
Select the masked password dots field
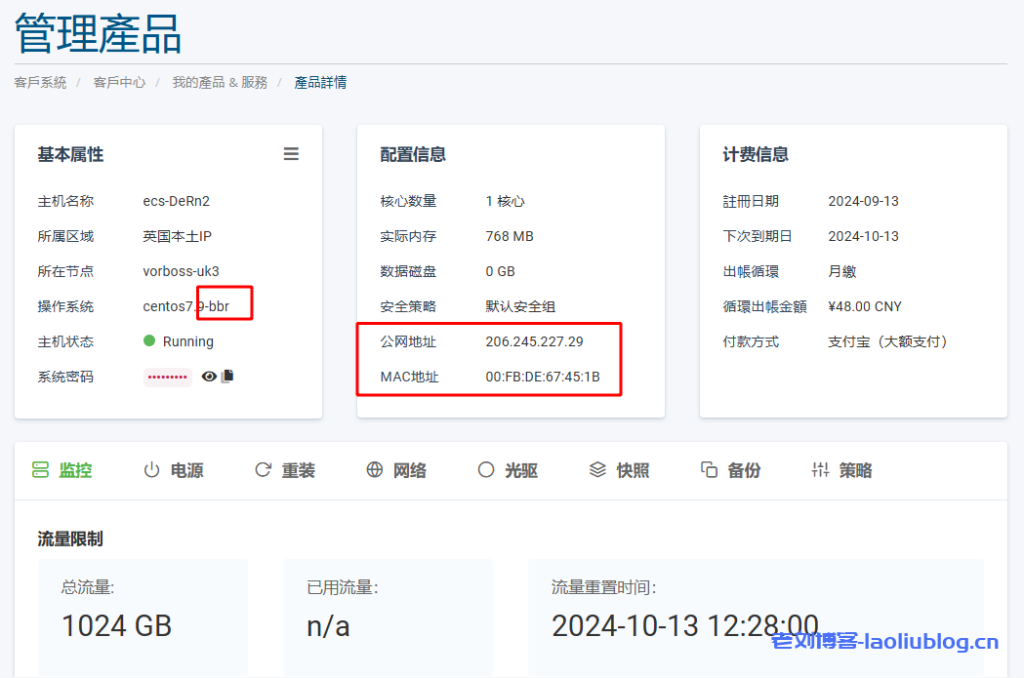point(167,376)
